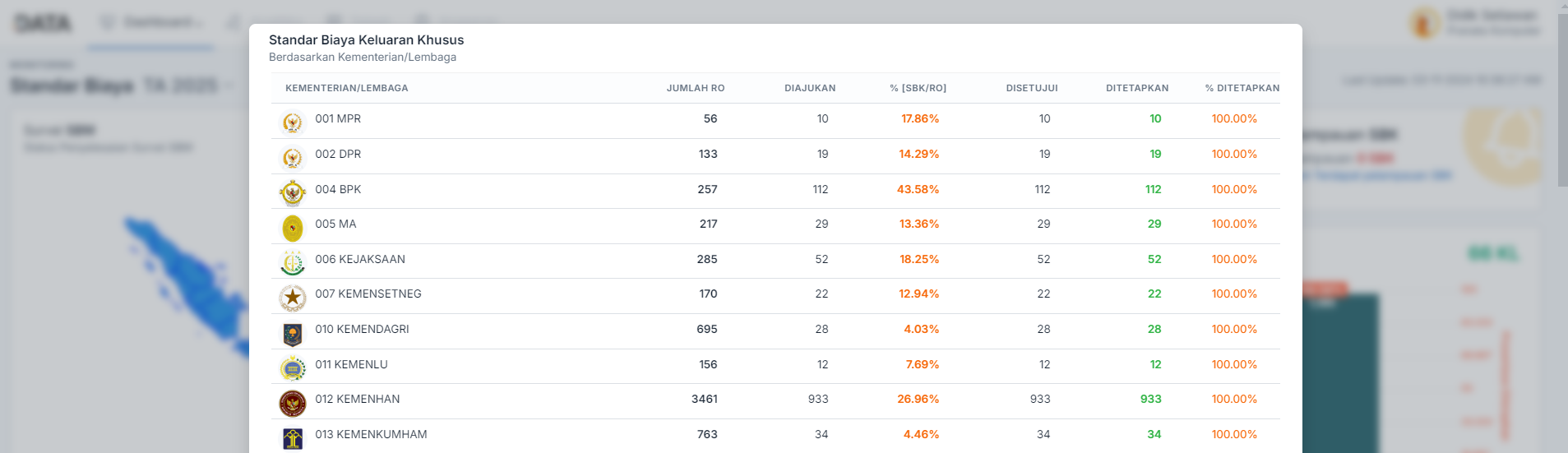
Task: Click the Kemendagri shield logo
Action: [x=293, y=333]
